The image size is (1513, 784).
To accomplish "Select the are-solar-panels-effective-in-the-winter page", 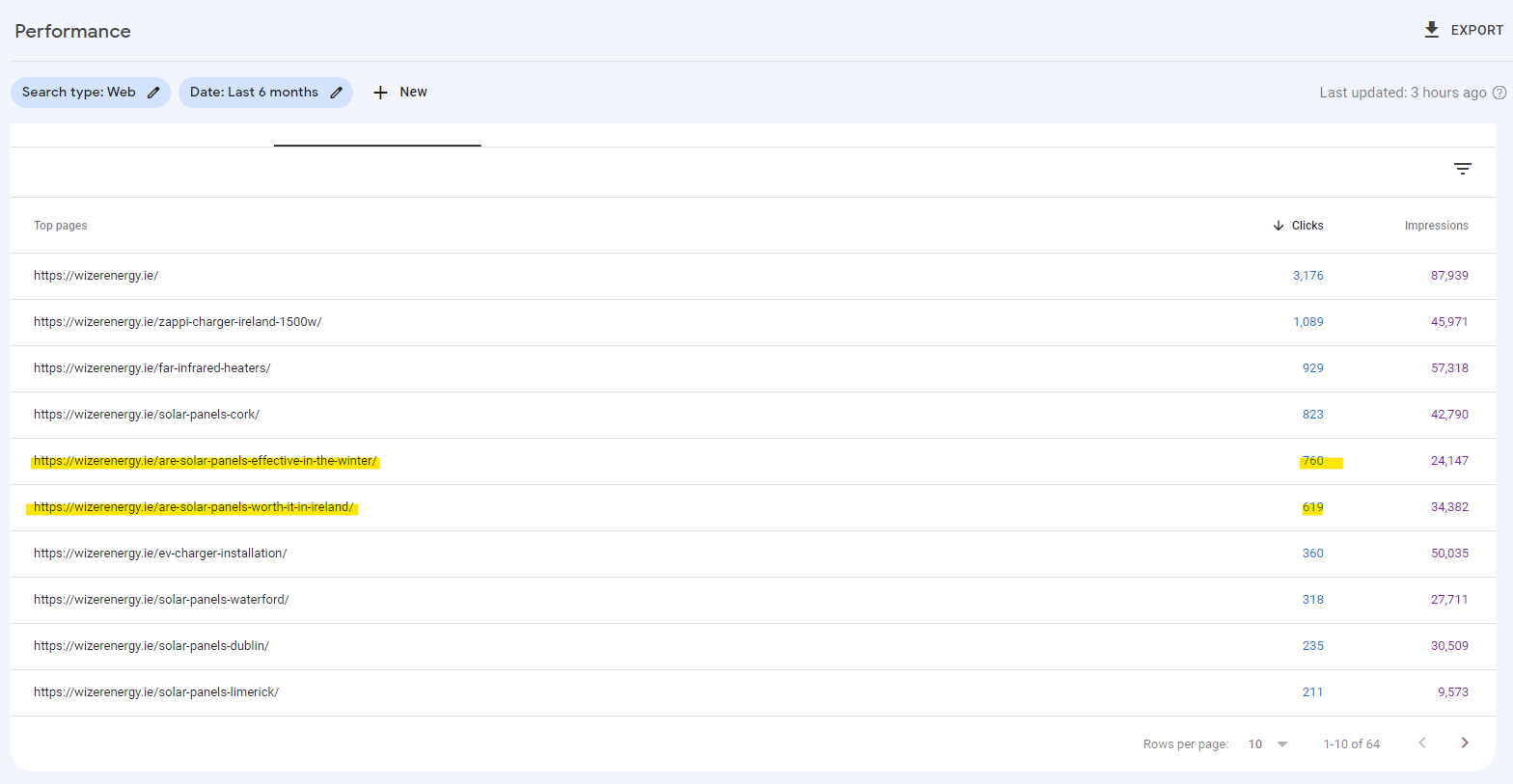I will click(x=205, y=461).
